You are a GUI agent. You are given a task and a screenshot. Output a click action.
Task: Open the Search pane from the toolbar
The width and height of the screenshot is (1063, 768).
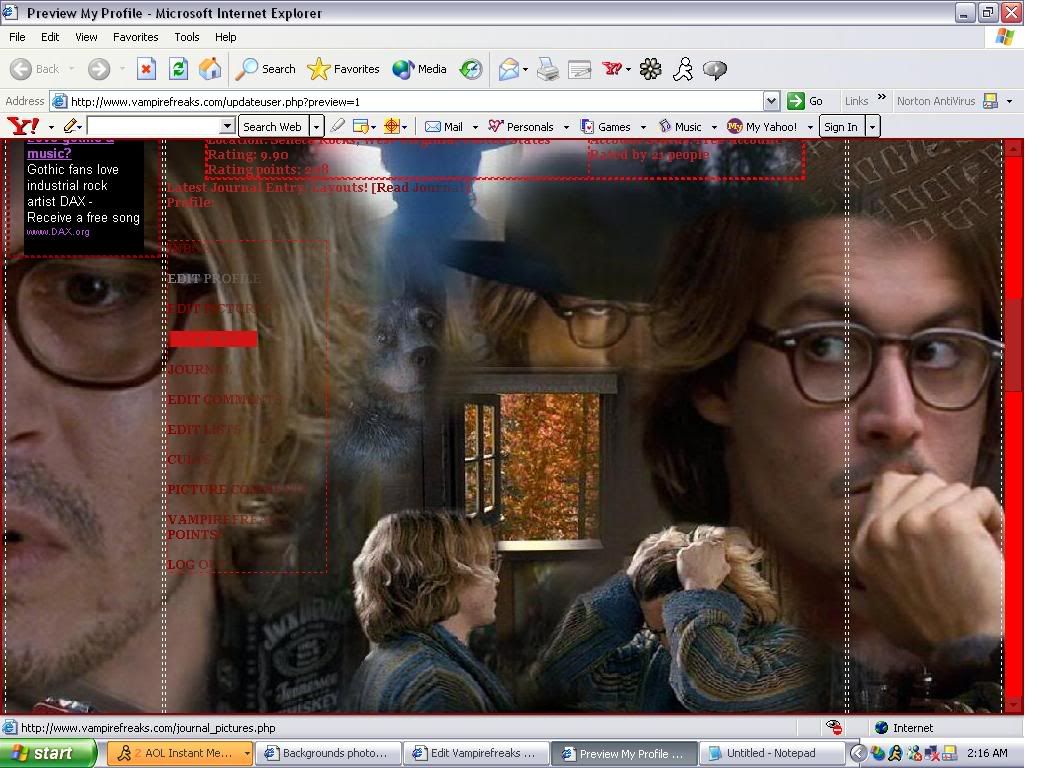coord(265,68)
